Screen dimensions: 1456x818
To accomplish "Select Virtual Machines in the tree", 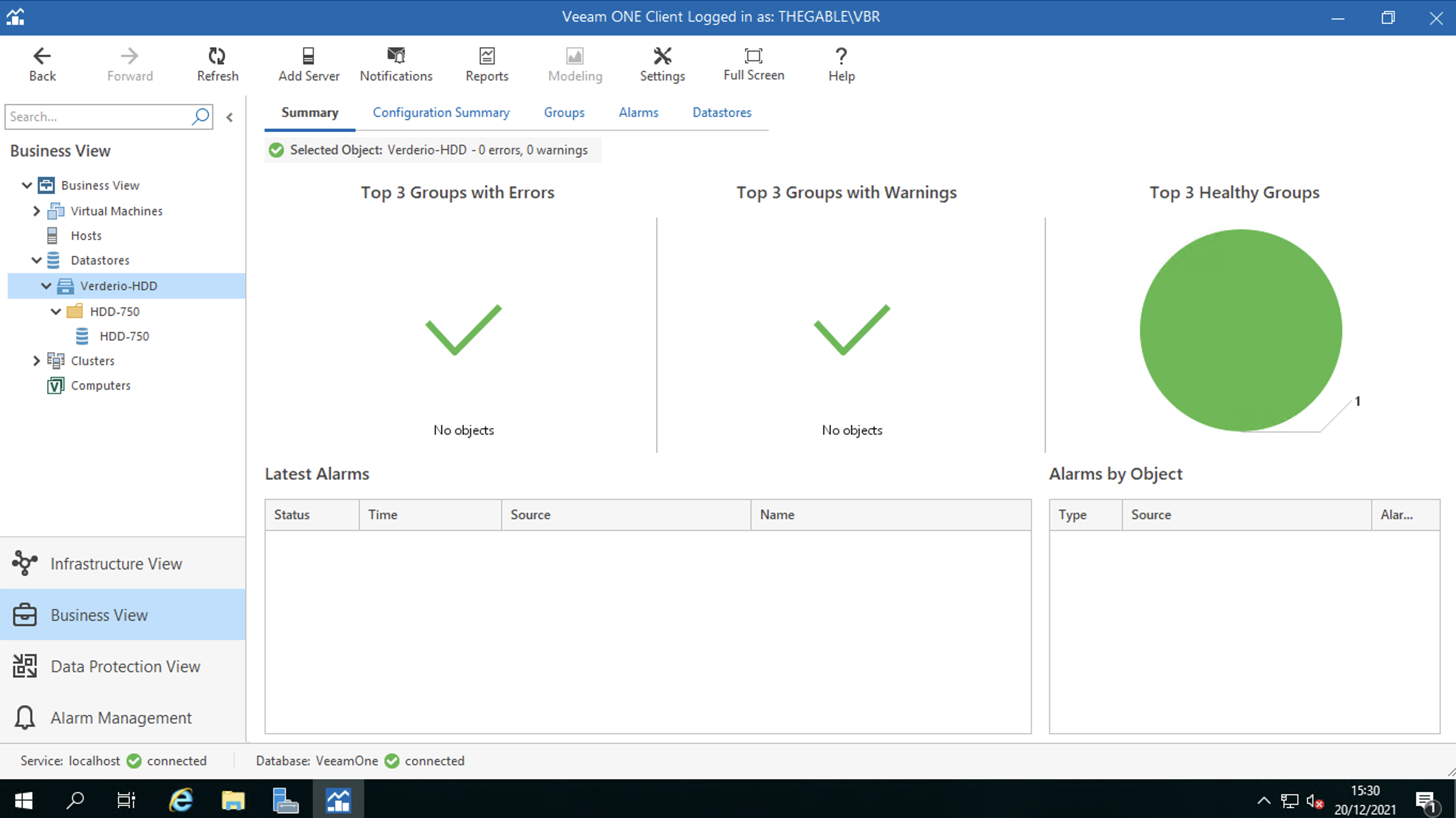I will [x=117, y=211].
